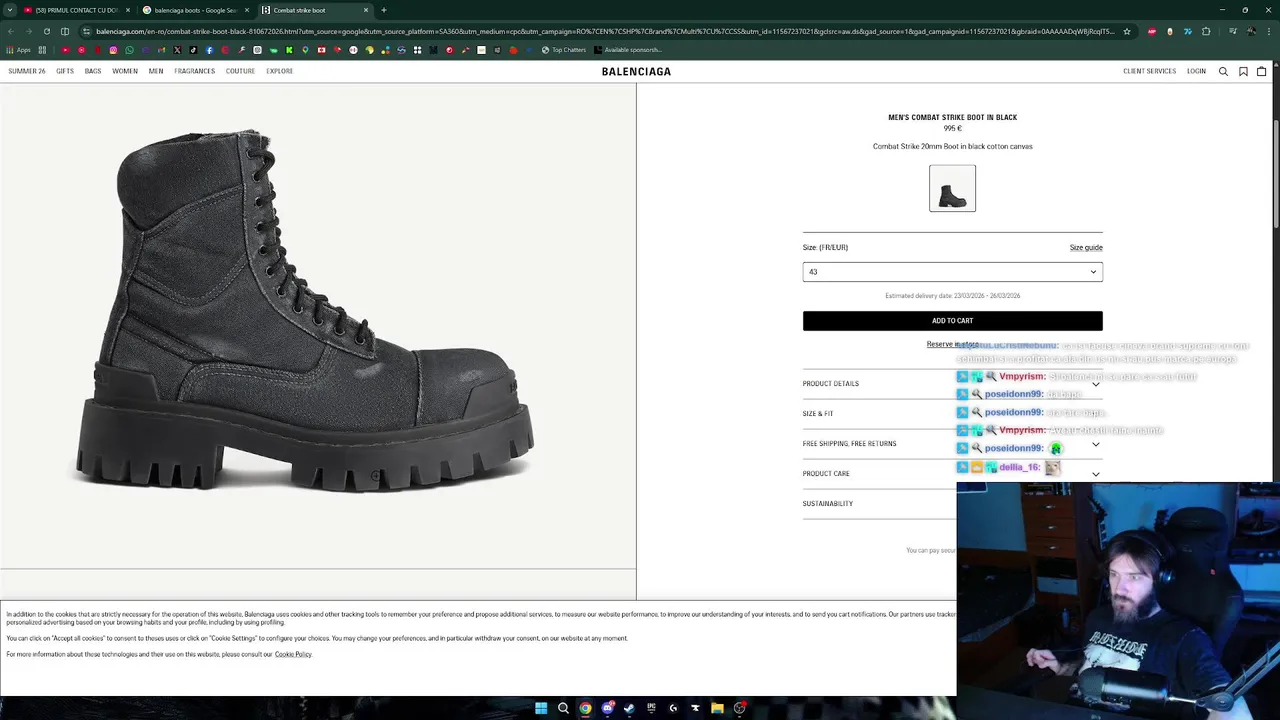Open the Summer 26 menu
The image size is (1280, 720).
click(27, 71)
